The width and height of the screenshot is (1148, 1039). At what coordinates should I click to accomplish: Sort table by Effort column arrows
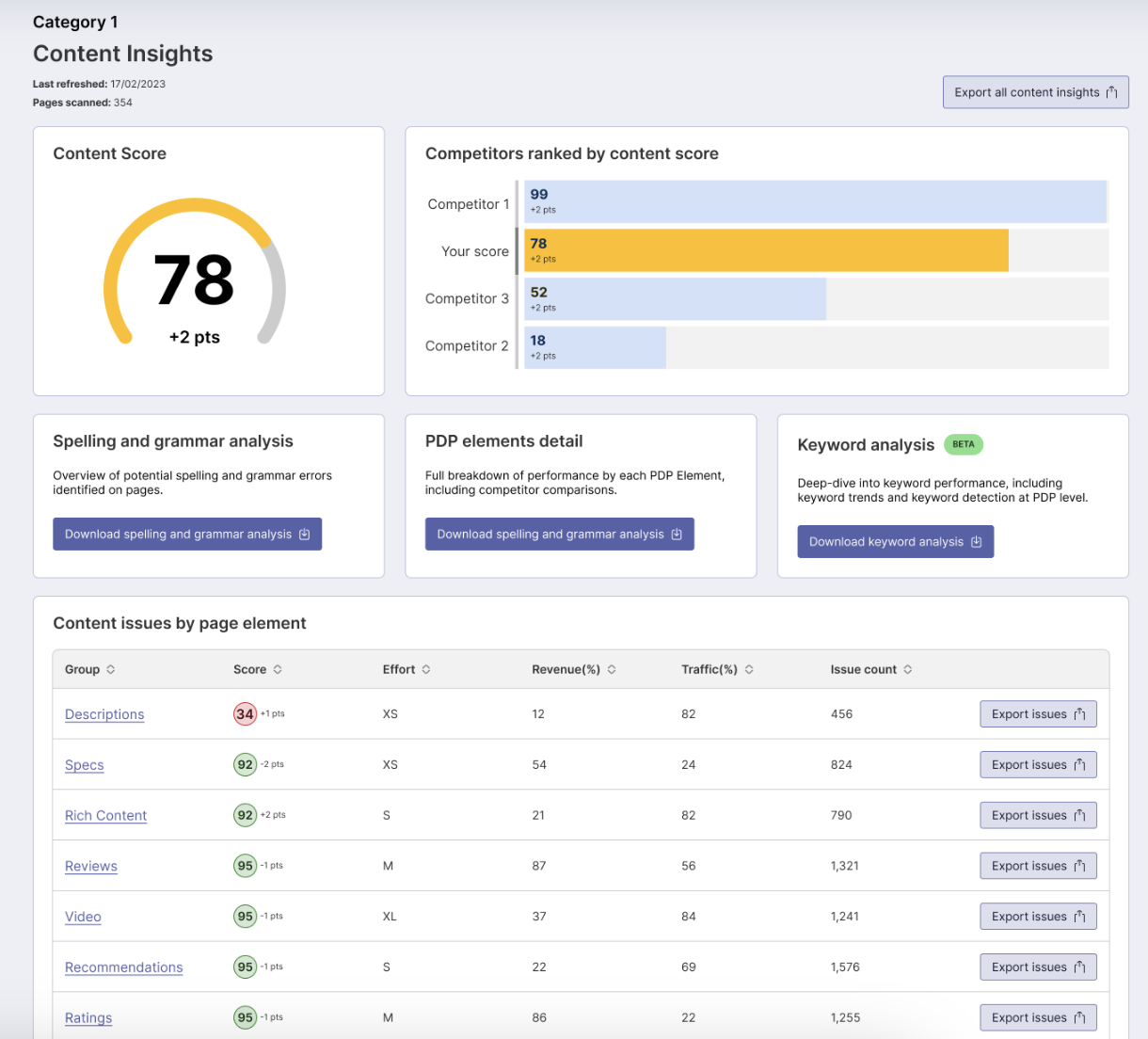tap(426, 670)
